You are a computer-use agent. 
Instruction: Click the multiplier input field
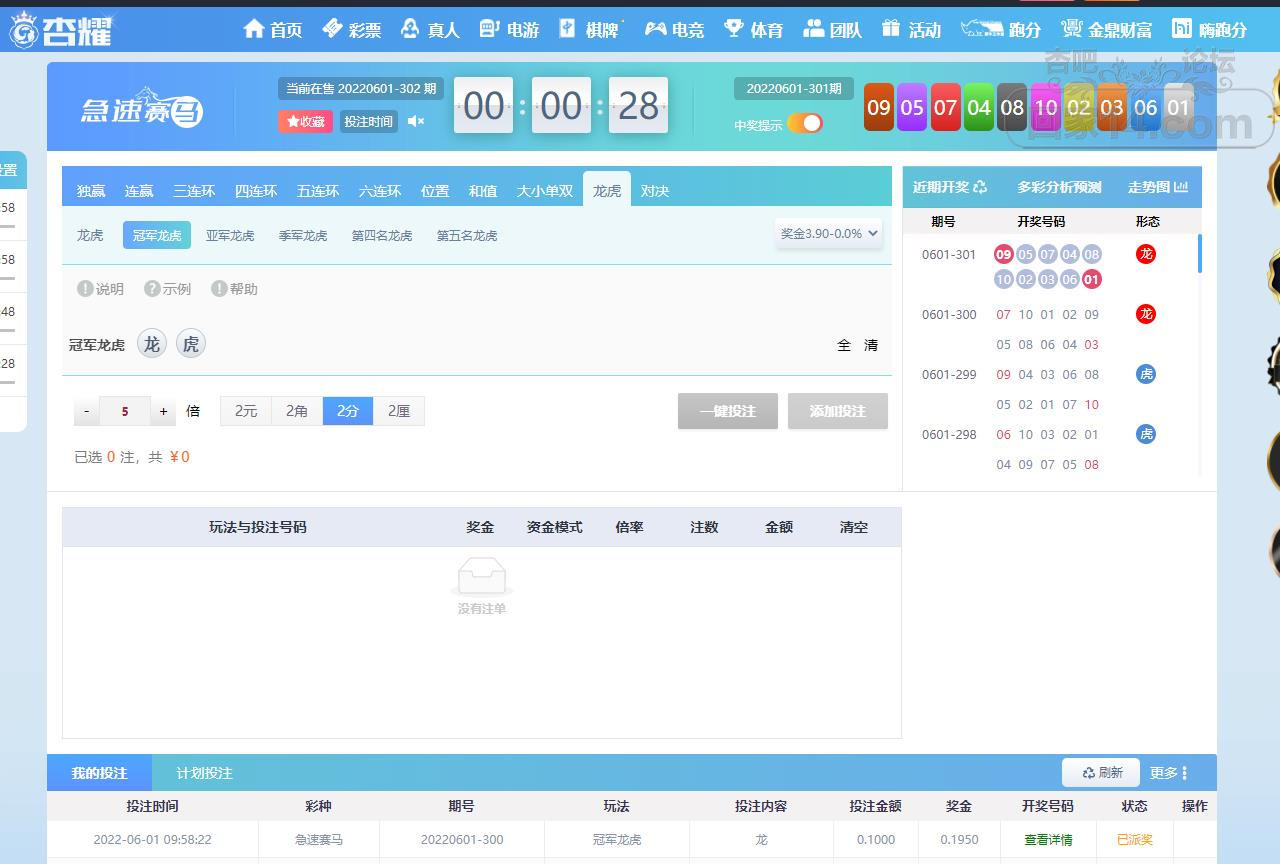(125, 411)
